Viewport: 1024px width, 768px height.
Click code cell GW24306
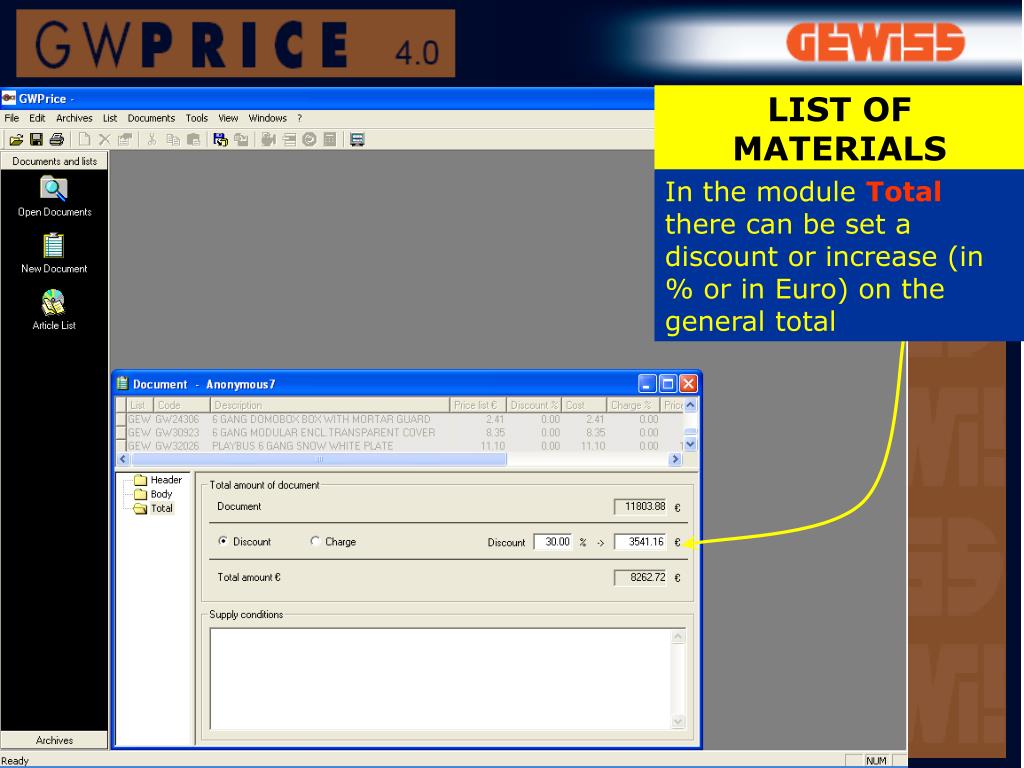pyautogui.click(x=177, y=419)
